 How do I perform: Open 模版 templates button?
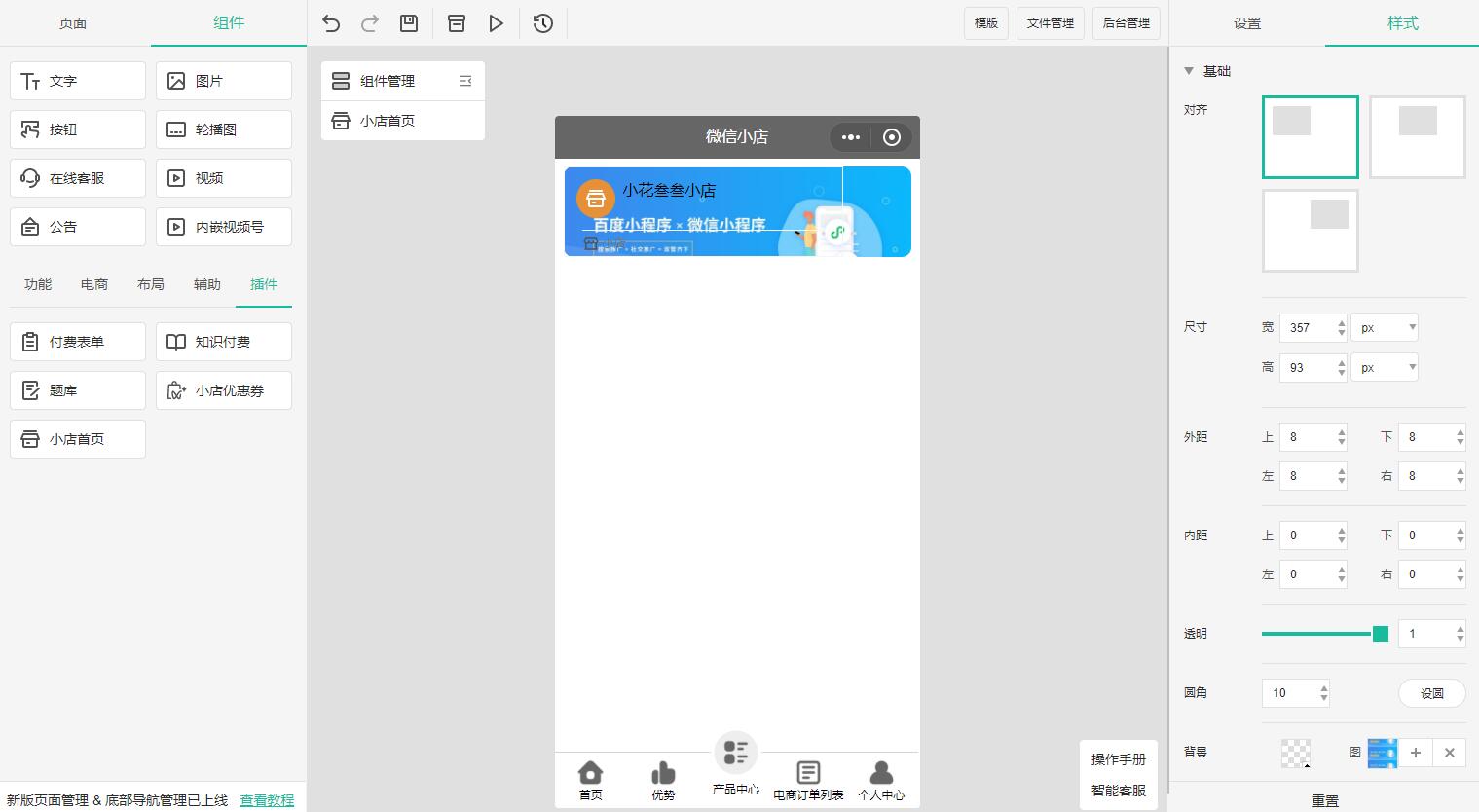point(986,23)
